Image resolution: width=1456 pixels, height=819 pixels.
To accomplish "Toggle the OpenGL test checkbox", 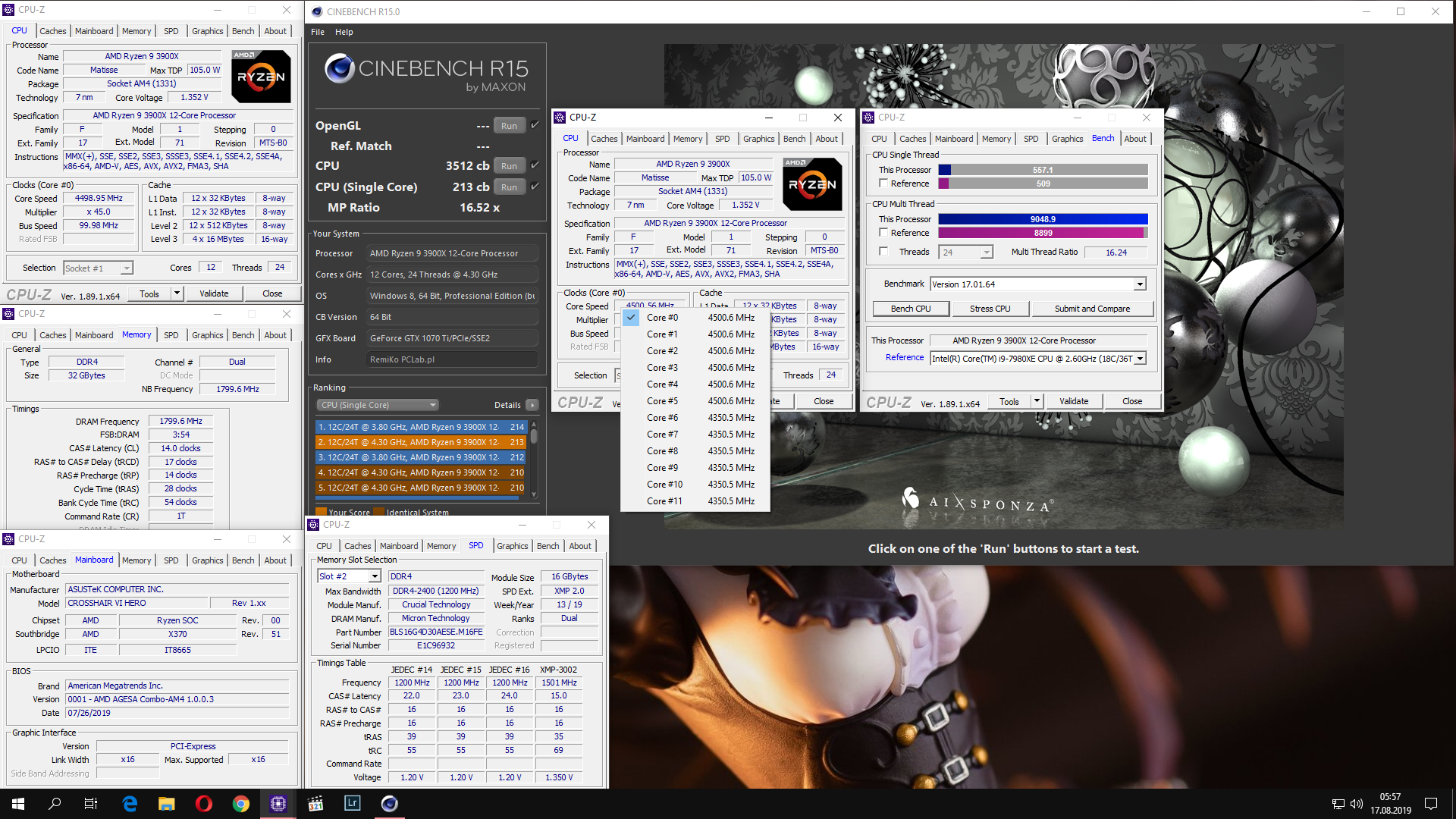I will pos(535,125).
